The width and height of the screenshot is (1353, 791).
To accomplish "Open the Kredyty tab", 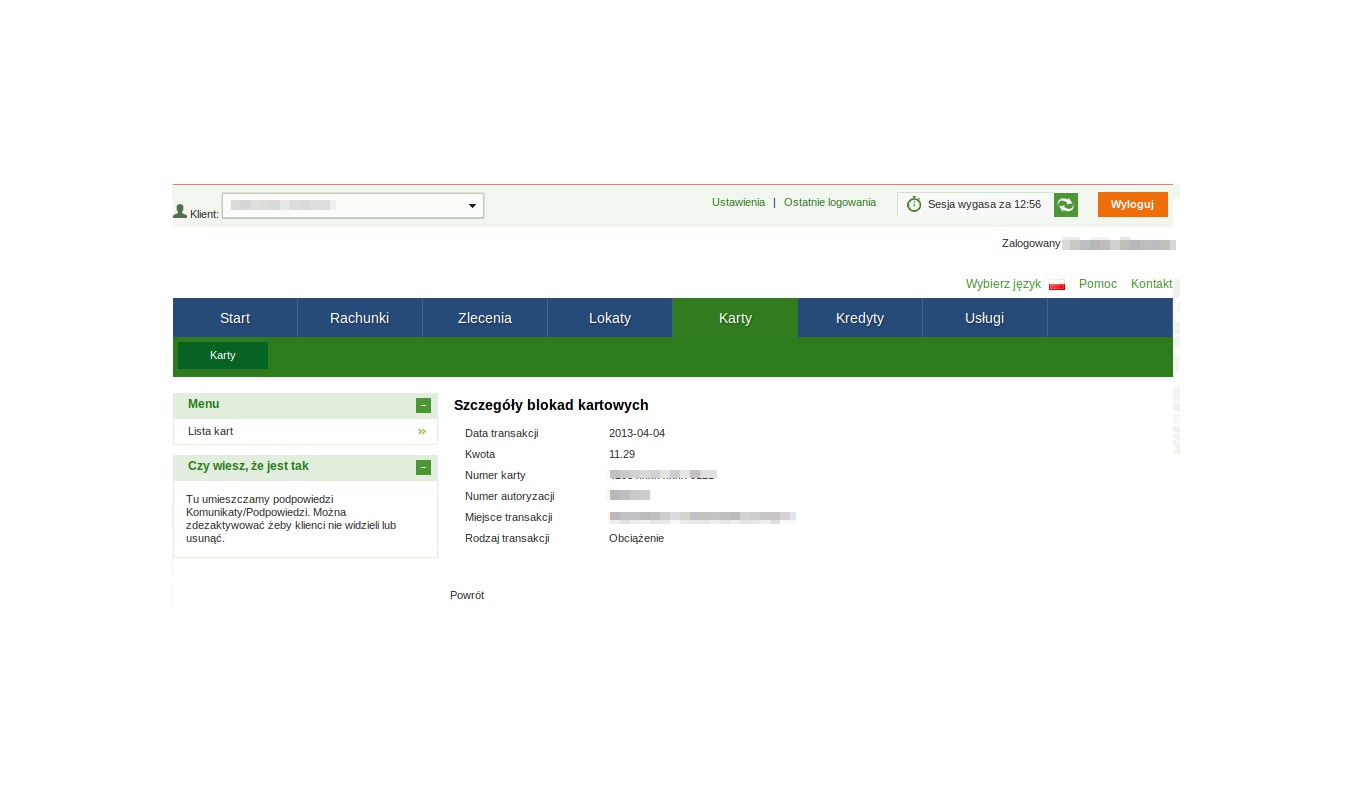I will (x=860, y=318).
